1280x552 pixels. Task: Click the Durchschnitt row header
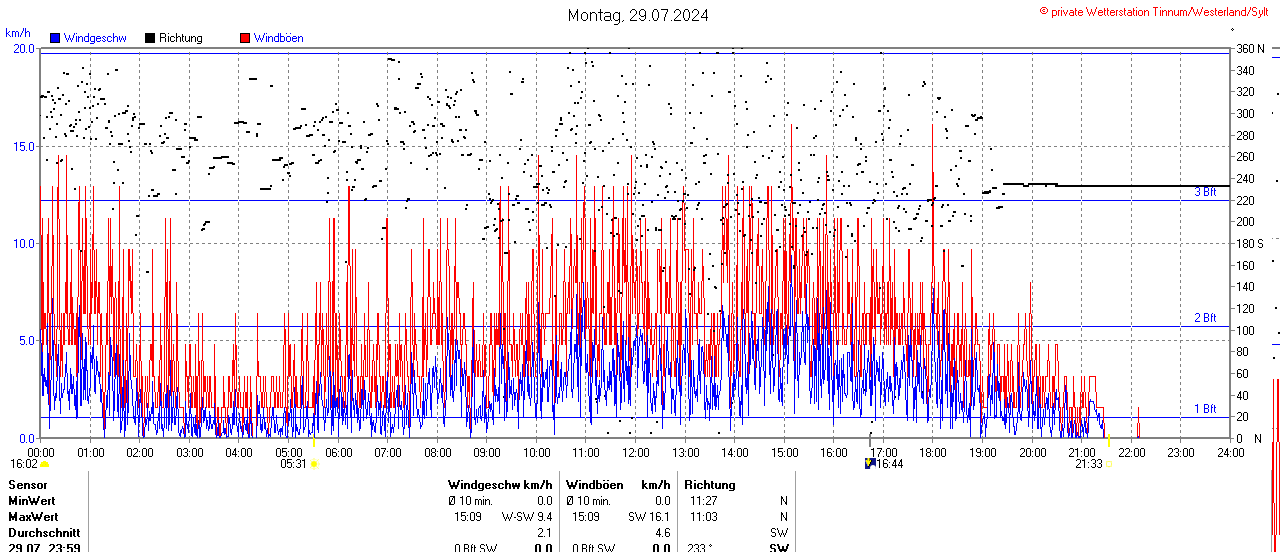[x=43, y=533]
